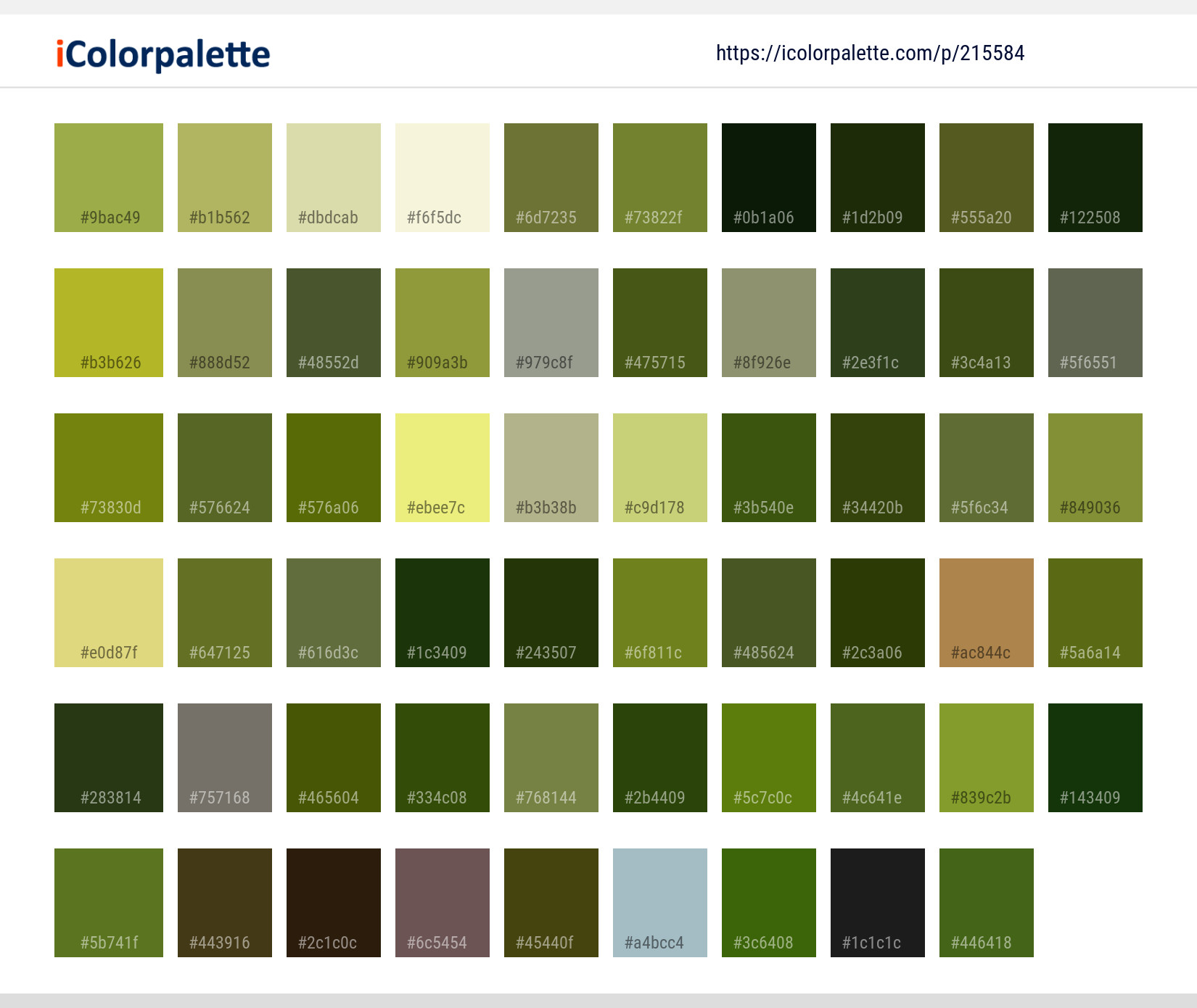
Task: Click the #8f926e swatch
Action: tap(769, 323)
